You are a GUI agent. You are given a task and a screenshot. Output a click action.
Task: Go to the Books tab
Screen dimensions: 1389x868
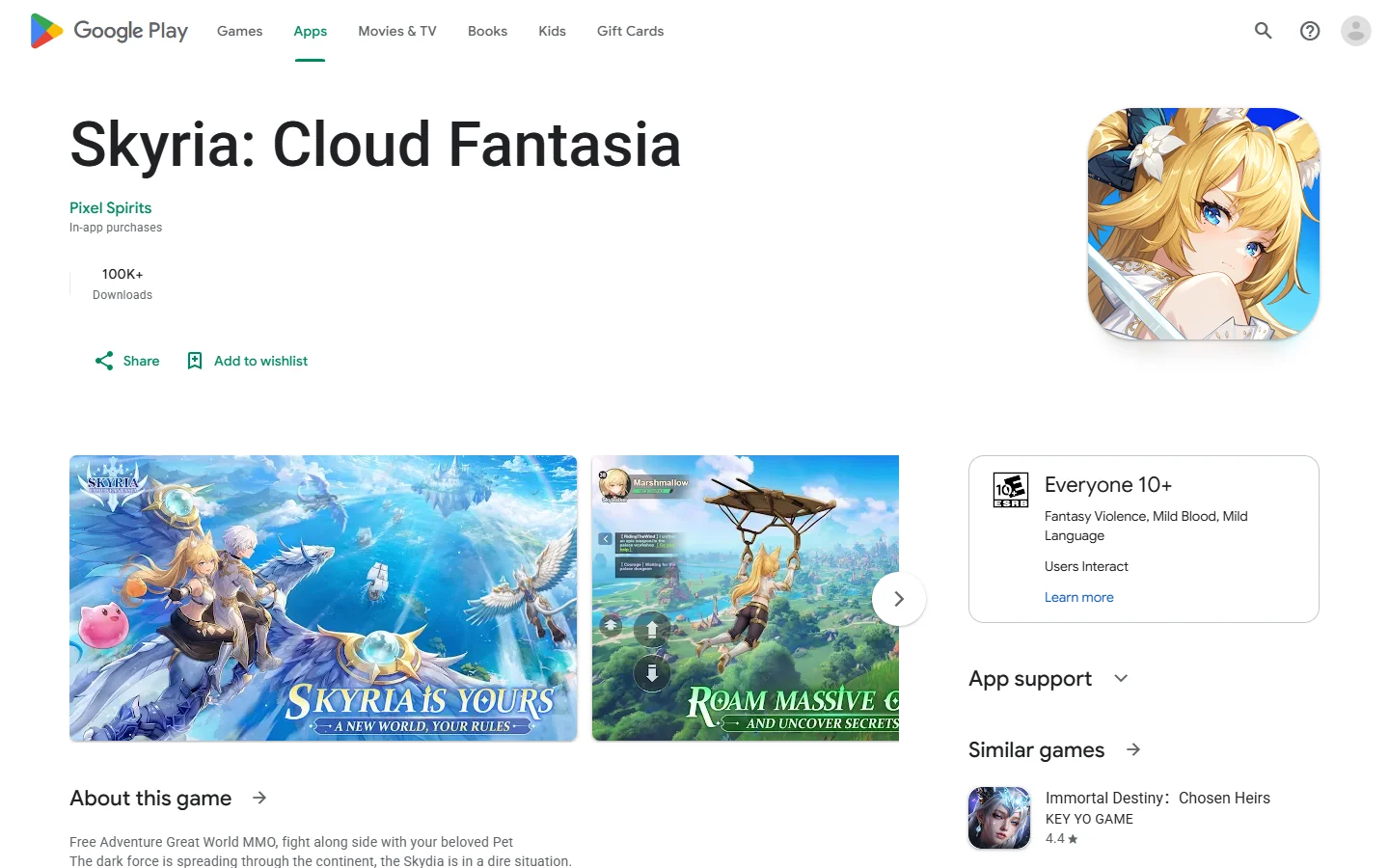pyautogui.click(x=487, y=31)
